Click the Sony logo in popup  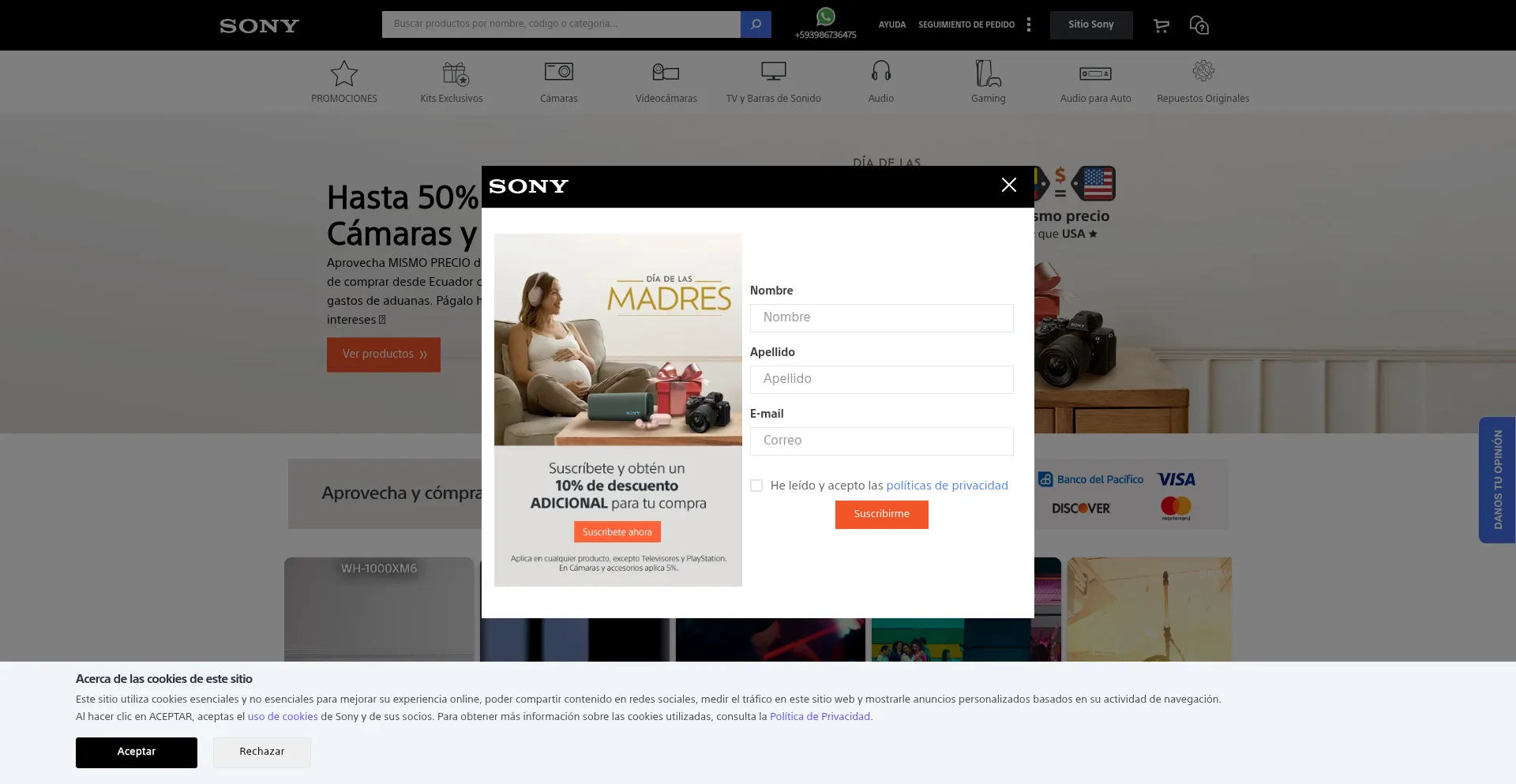[529, 186]
